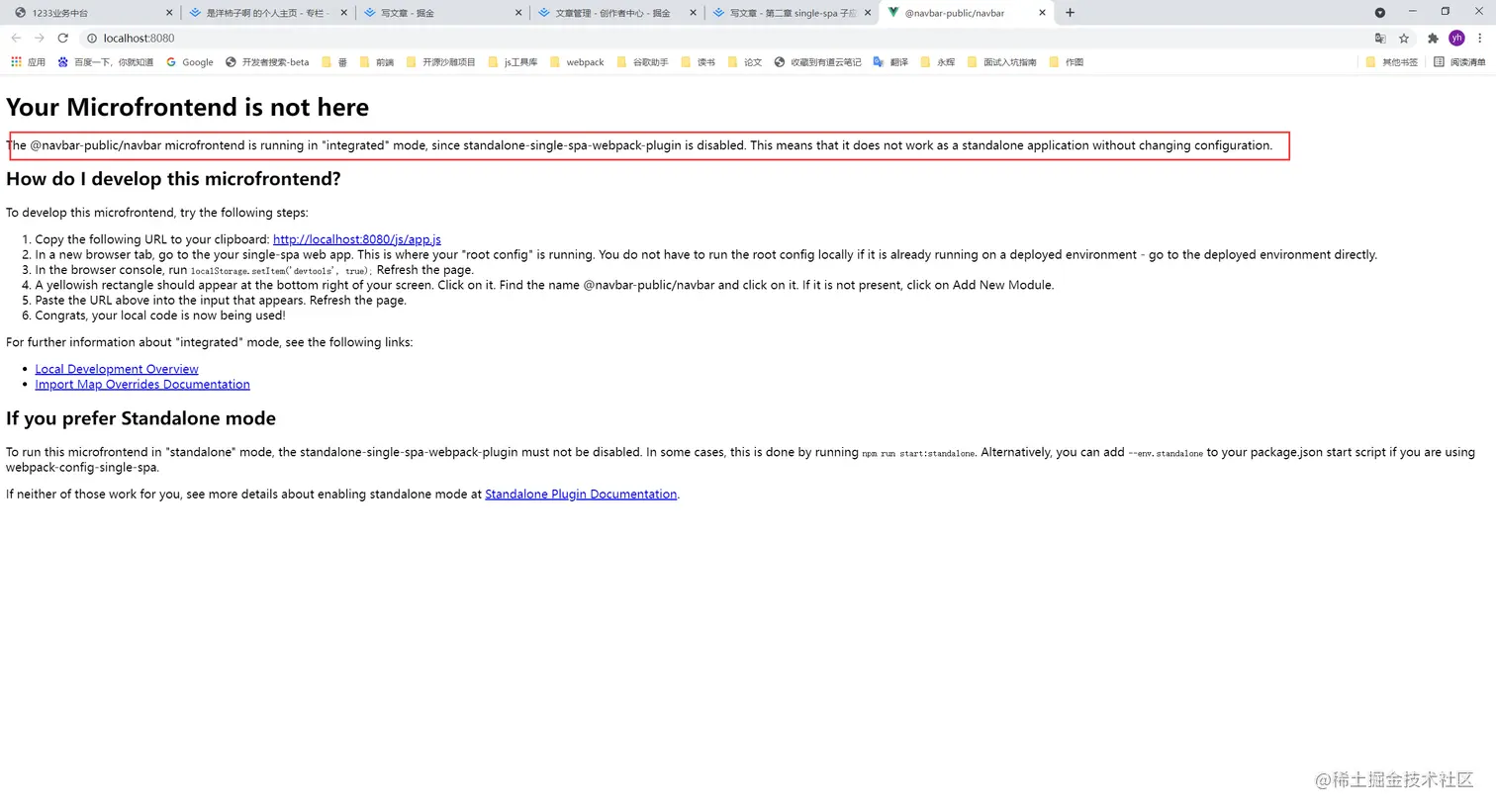This screenshot has width=1496, height=812.
Task: Close the 第二章 single-spa tab
Action: point(868,13)
